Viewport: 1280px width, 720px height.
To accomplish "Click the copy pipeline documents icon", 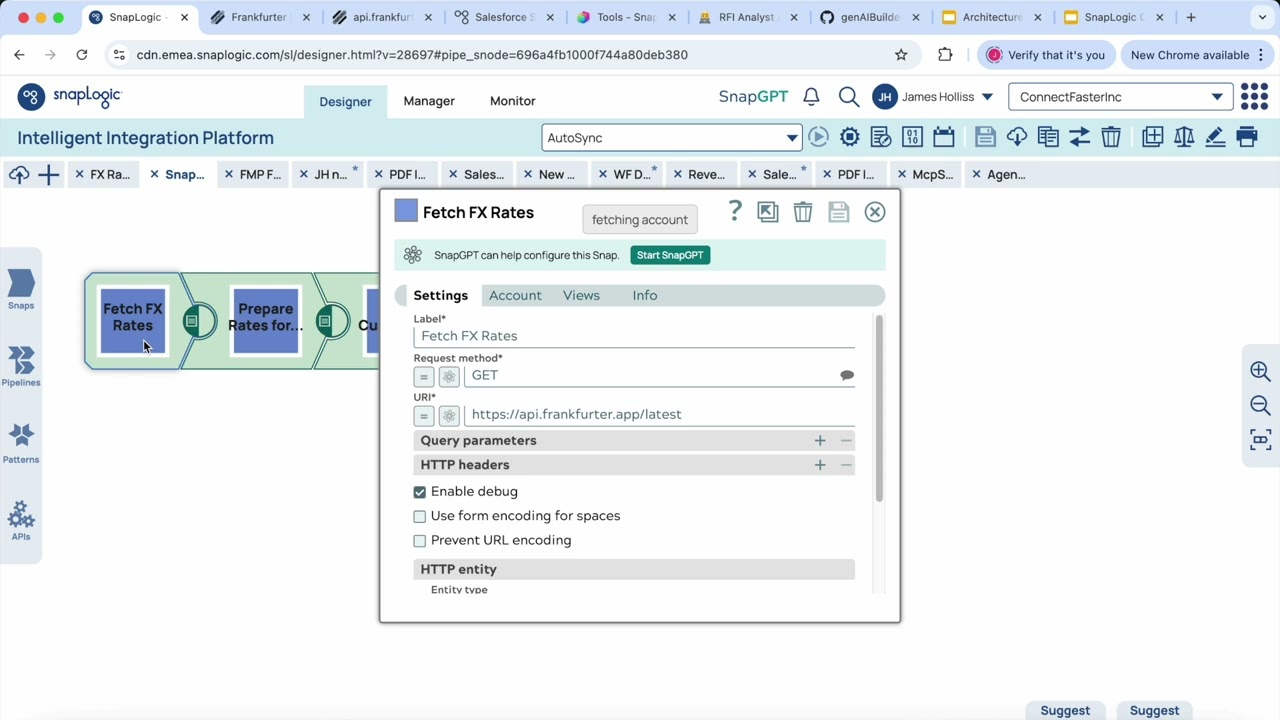I will 1048,137.
